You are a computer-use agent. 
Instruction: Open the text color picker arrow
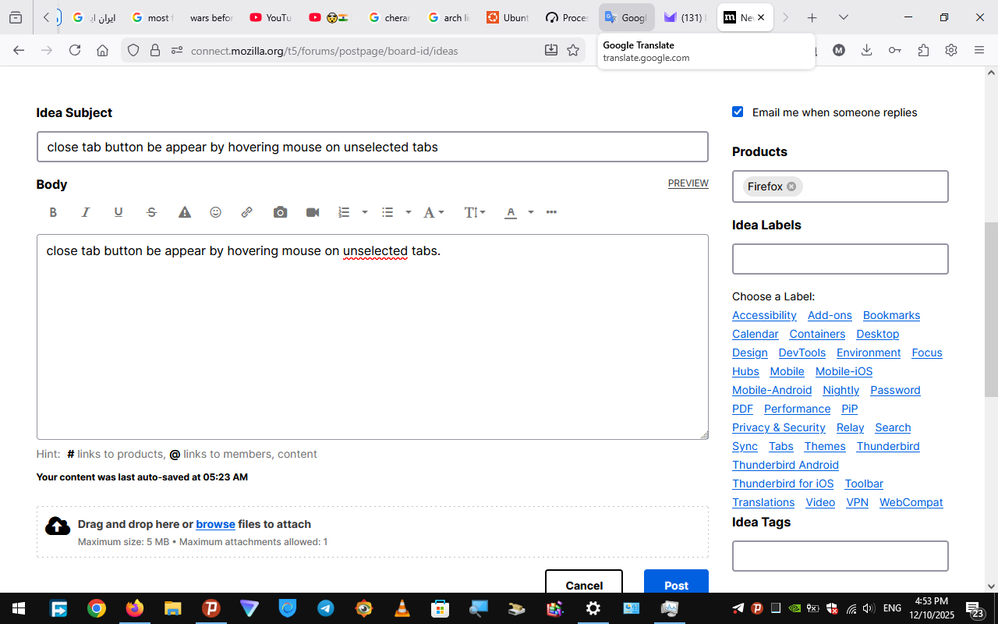tap(530, 212)
